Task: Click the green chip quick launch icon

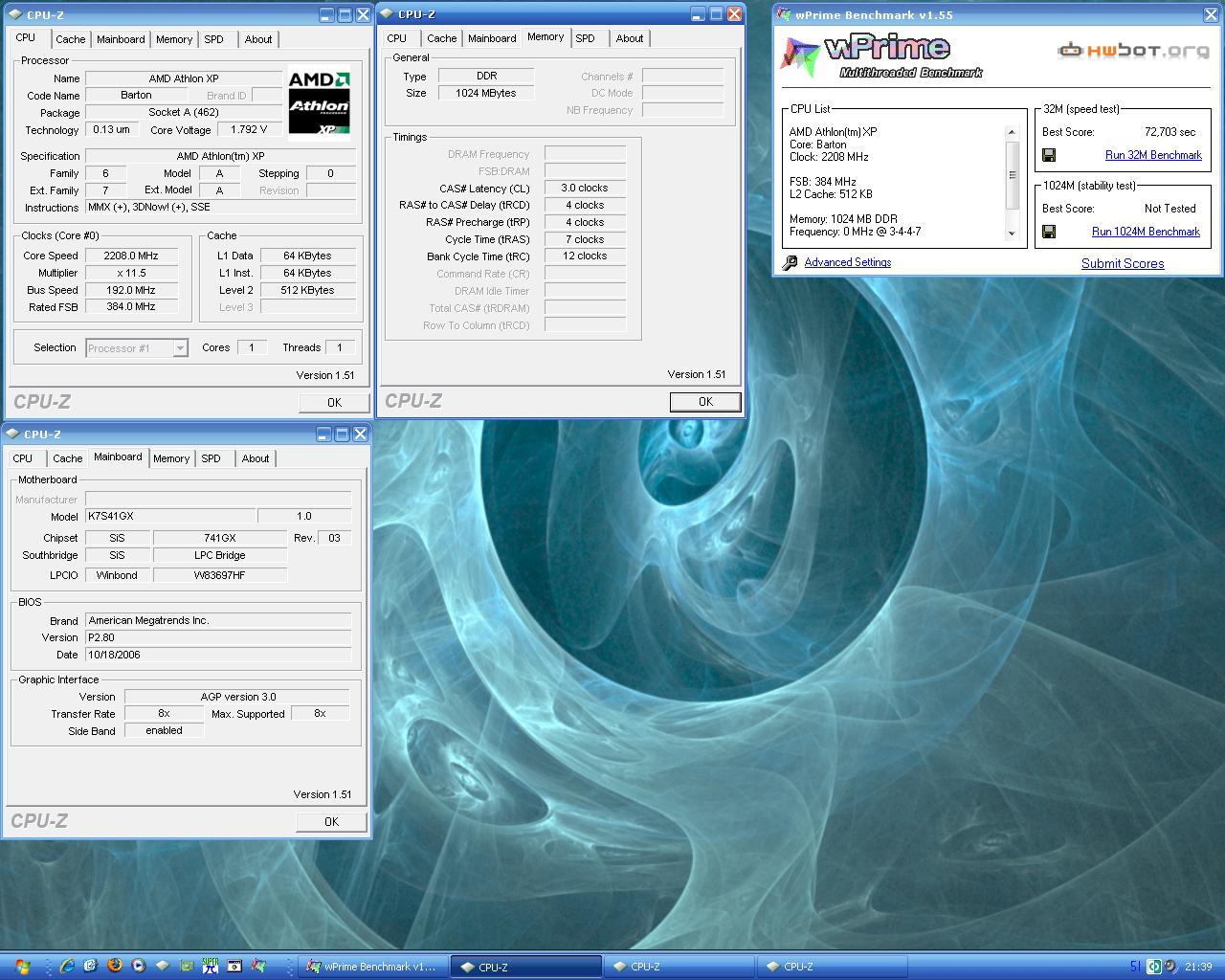Action: tap(187, 966)
